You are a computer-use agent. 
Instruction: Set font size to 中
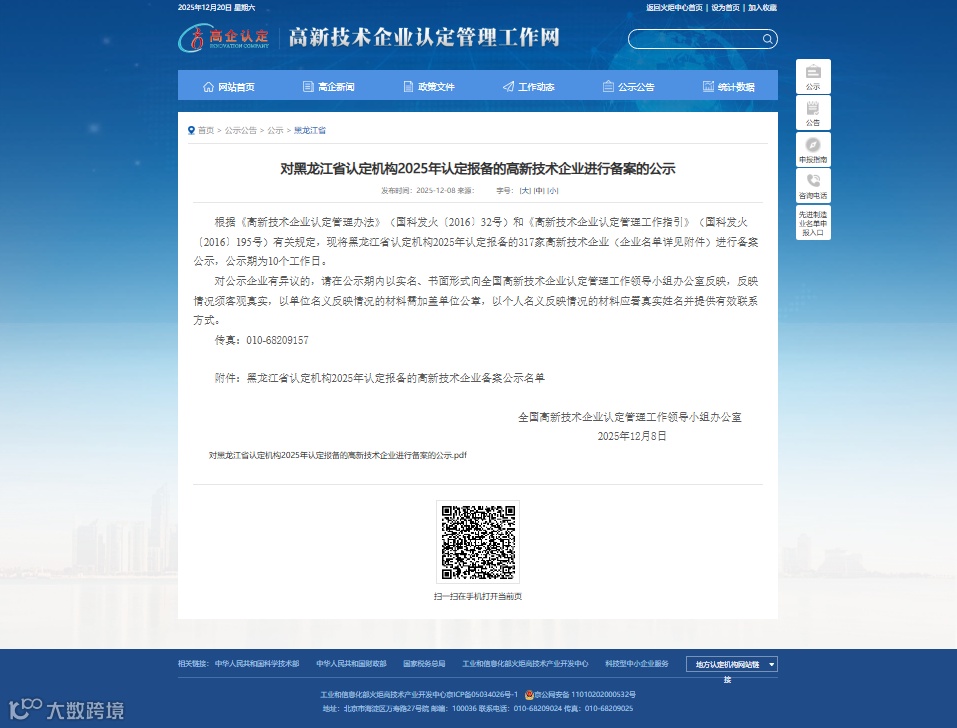(539, 190)
